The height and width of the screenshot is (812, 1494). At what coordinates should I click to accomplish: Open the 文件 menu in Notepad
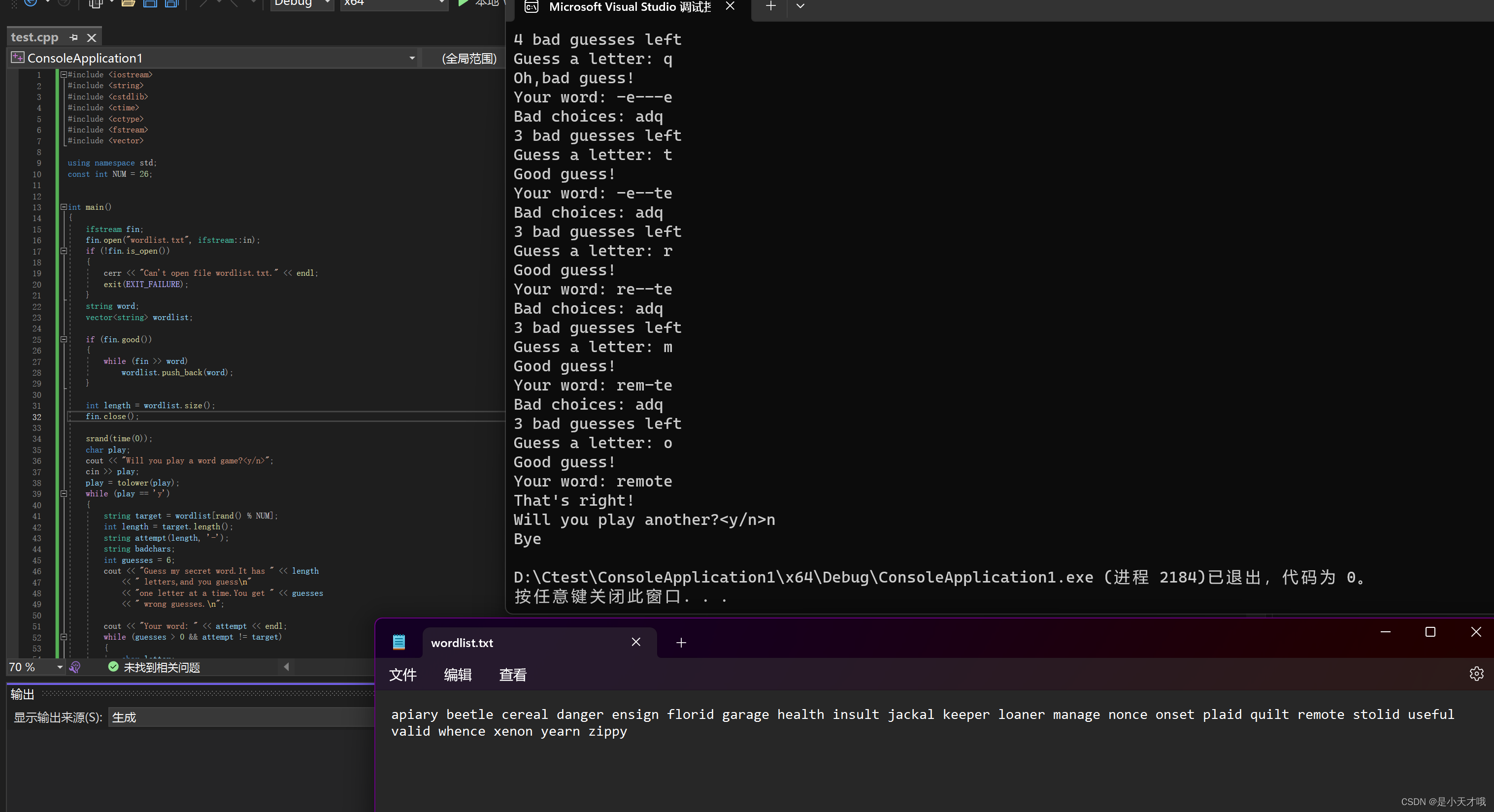tap(402, 675)
